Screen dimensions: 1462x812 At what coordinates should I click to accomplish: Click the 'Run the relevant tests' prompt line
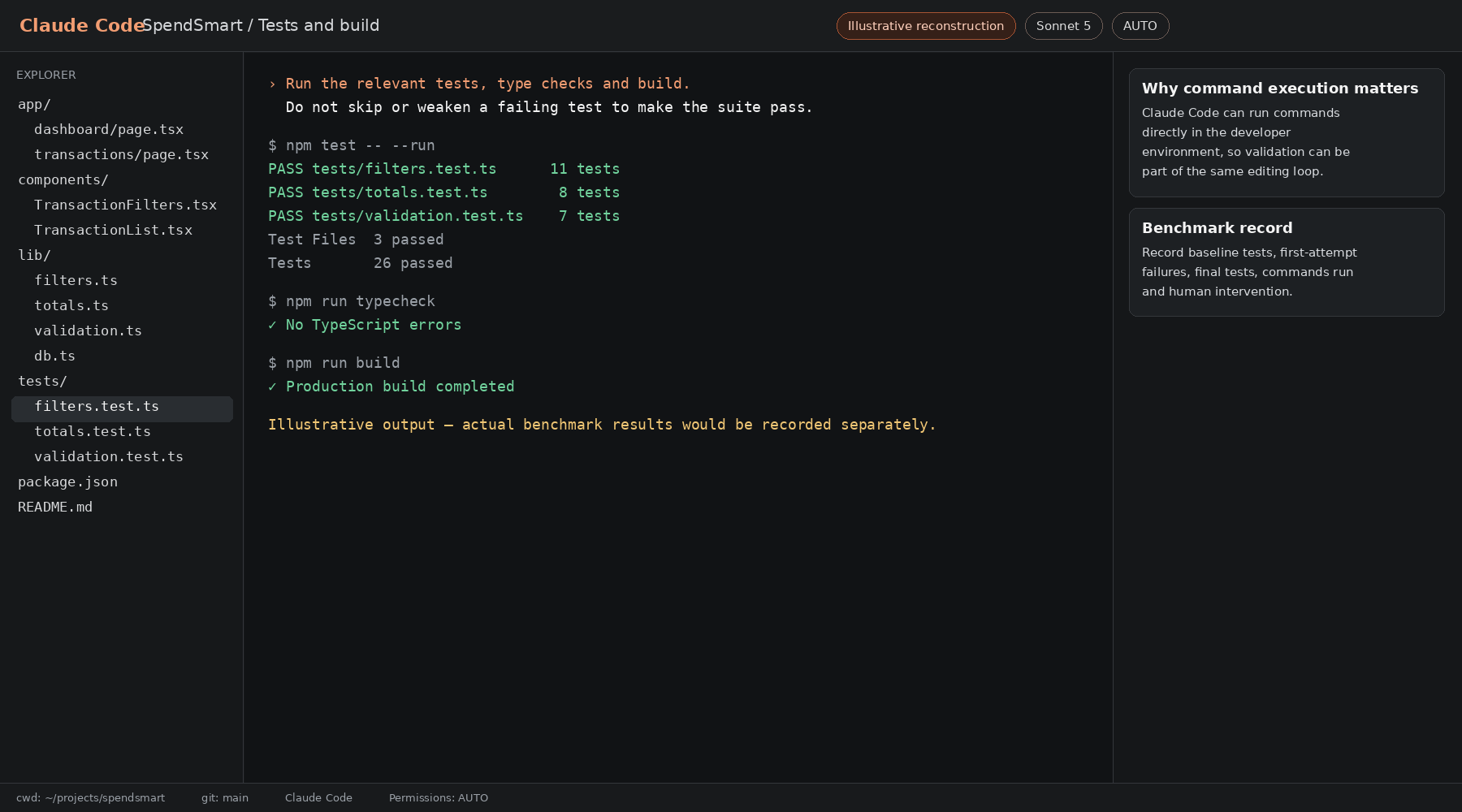click(479, 84)
